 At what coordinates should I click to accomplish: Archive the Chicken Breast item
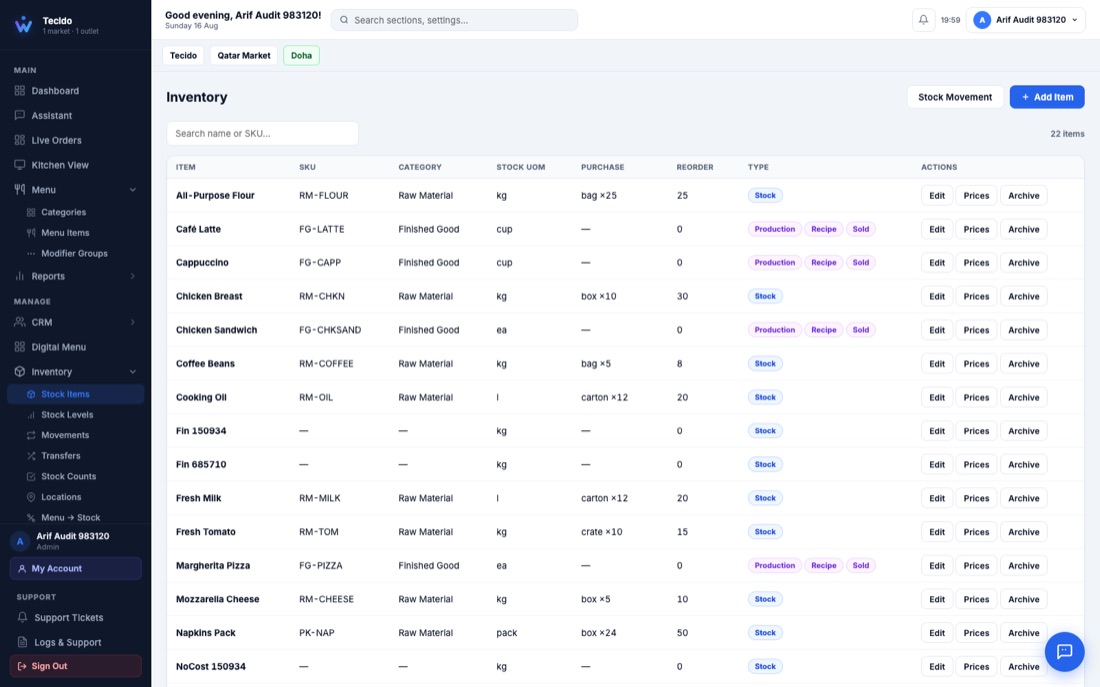pos(1024,296)
